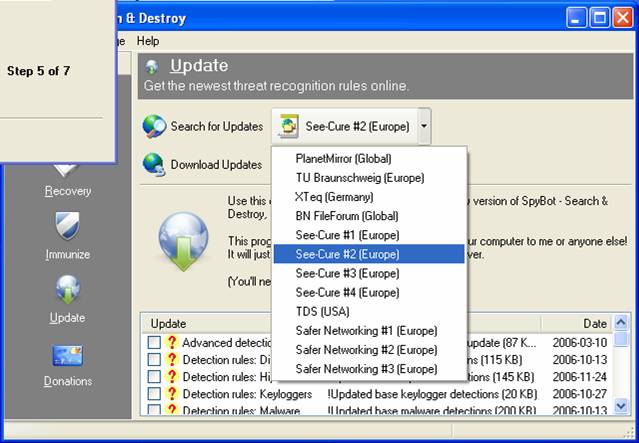Choose XTeq (Germany) mirror
Viewport: 639px width, 443px height.
(369, 197)
